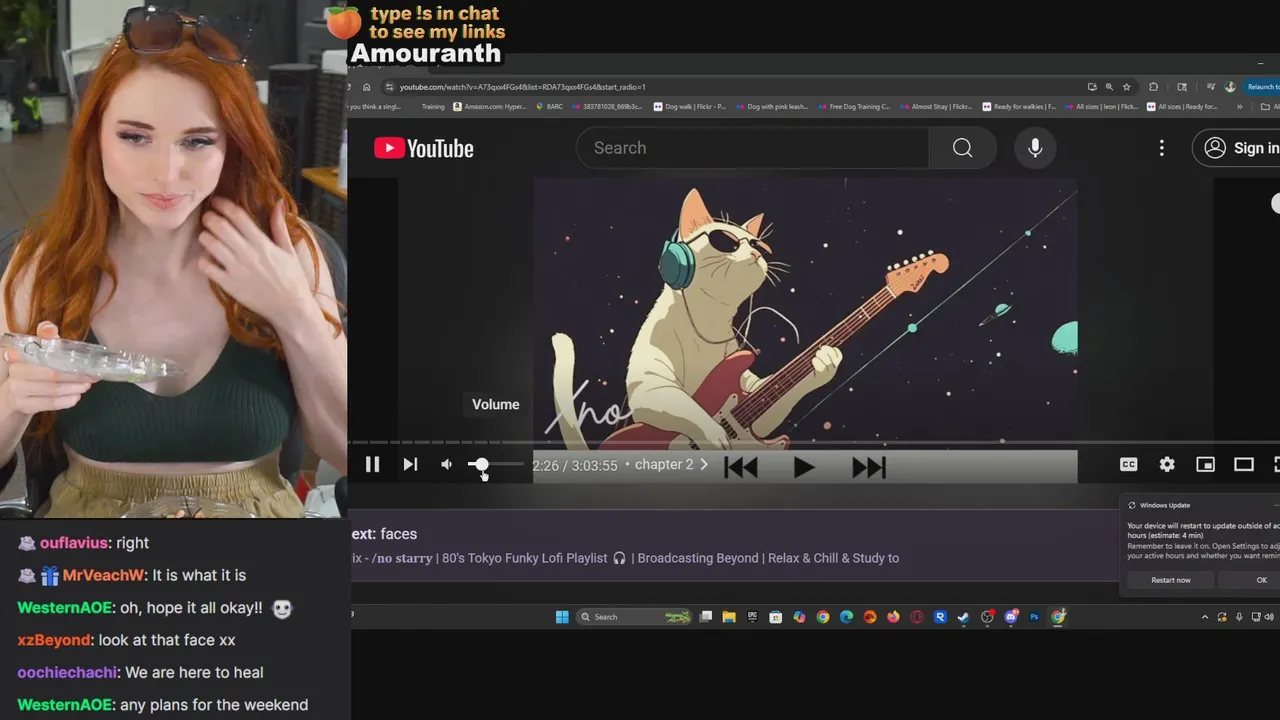Click Restart now in Windows Update

[1170, 580]
